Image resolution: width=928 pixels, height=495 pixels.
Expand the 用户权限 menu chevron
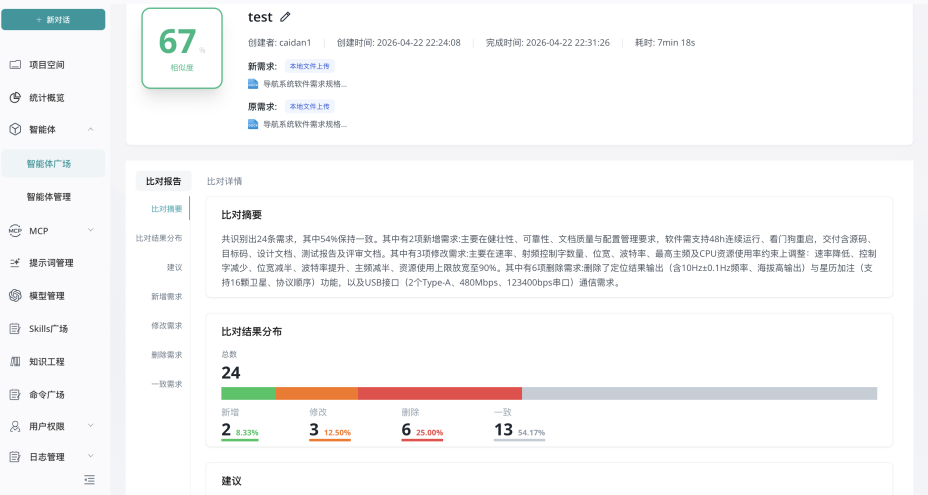pyautogui.click(x=91, y=426)
